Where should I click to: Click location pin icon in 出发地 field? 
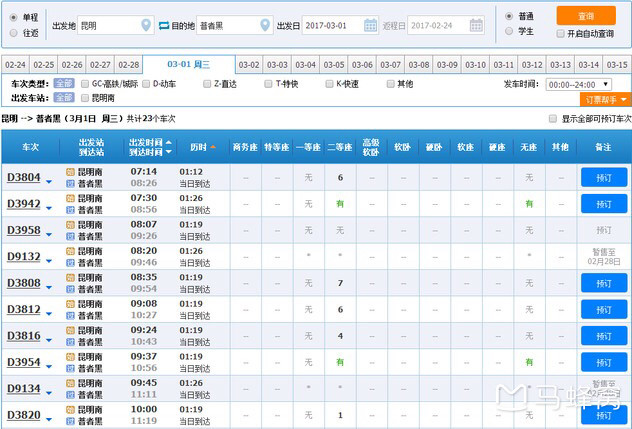[x=134, y=25]
